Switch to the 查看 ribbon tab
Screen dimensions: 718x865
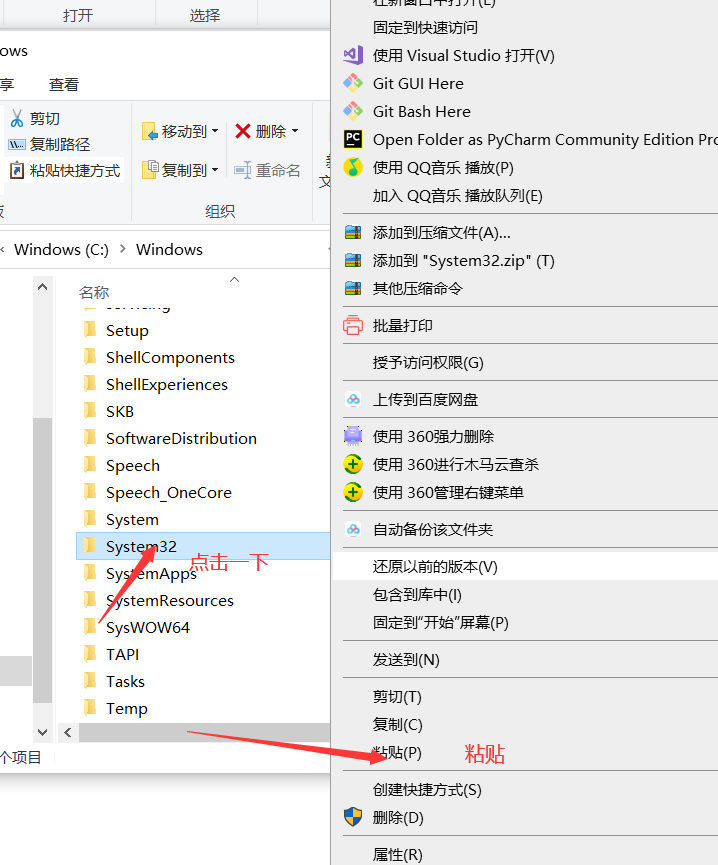(x=64, y=84)
